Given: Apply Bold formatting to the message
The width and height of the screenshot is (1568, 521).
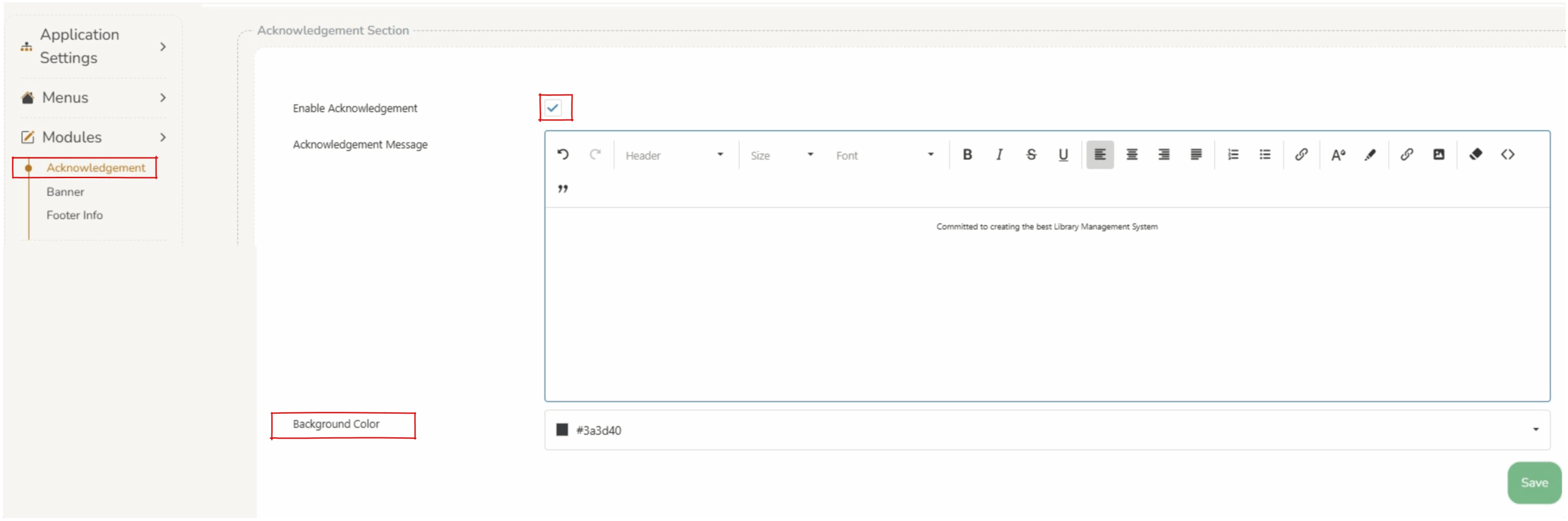Looking at the screenshot, I should pyautogui.click(x=967, y=155).
